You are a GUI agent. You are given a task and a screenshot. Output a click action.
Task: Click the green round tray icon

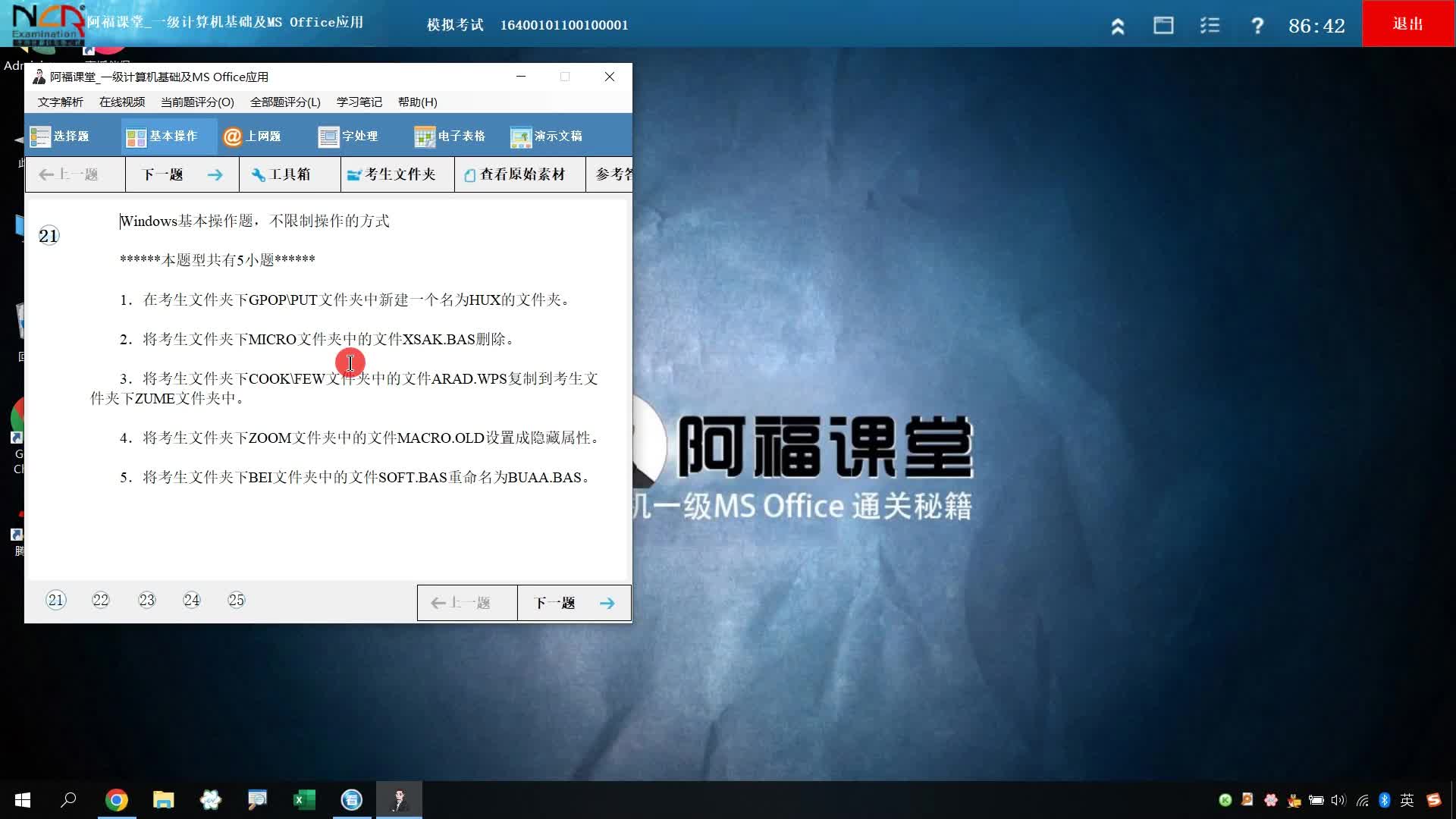[x=1225, y=800]
